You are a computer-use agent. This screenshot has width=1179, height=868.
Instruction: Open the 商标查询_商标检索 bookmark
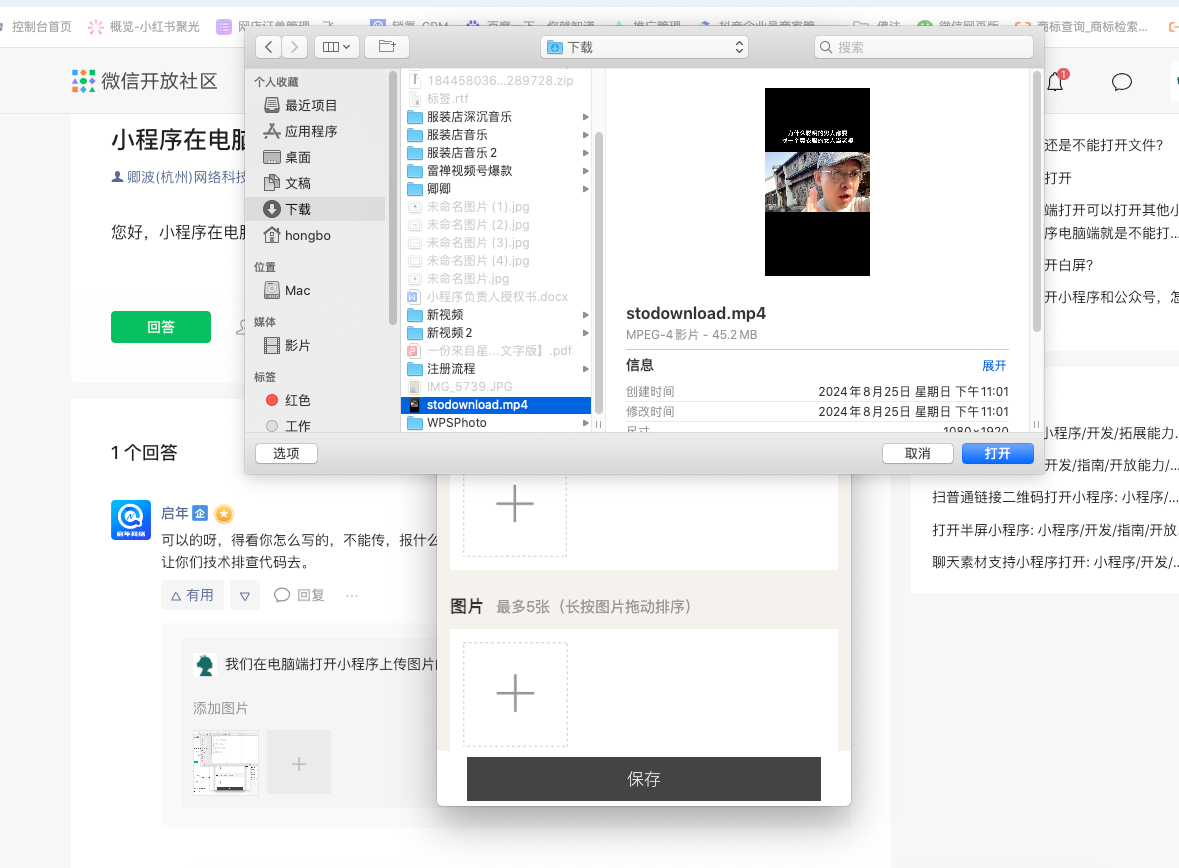point(1081,27)
